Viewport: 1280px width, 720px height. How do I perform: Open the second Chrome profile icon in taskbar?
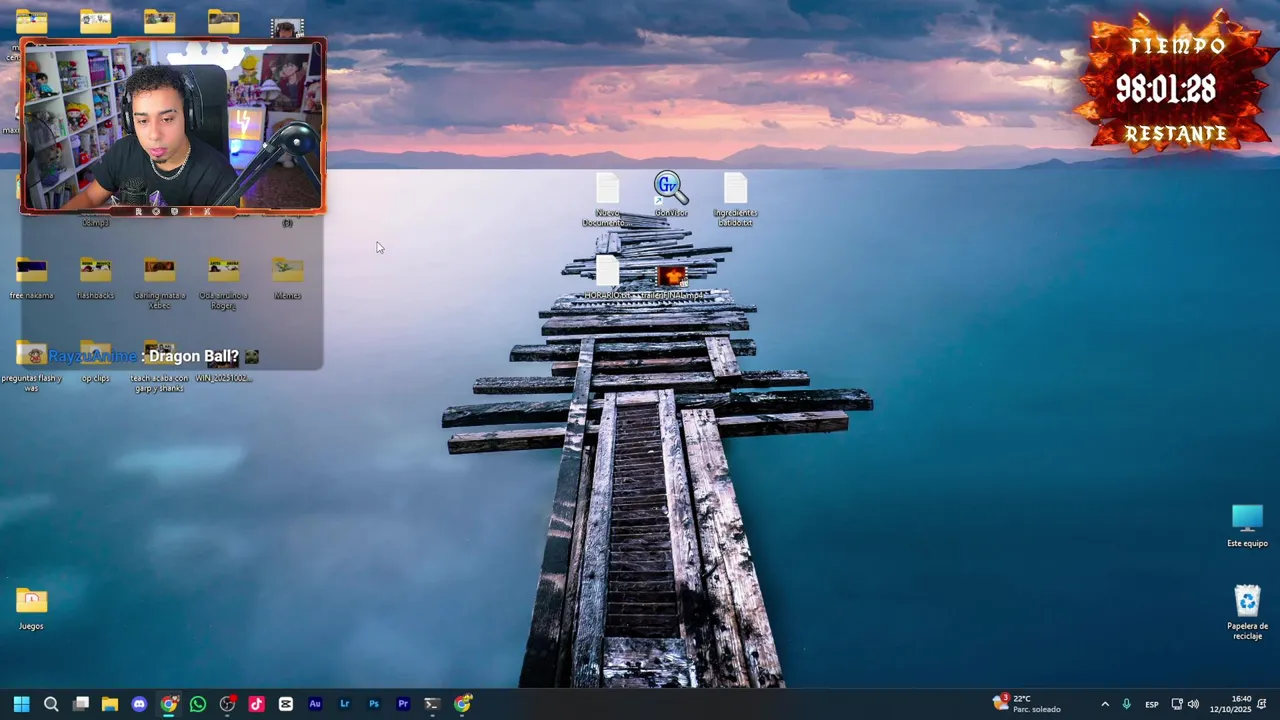(x=462, y=704)
